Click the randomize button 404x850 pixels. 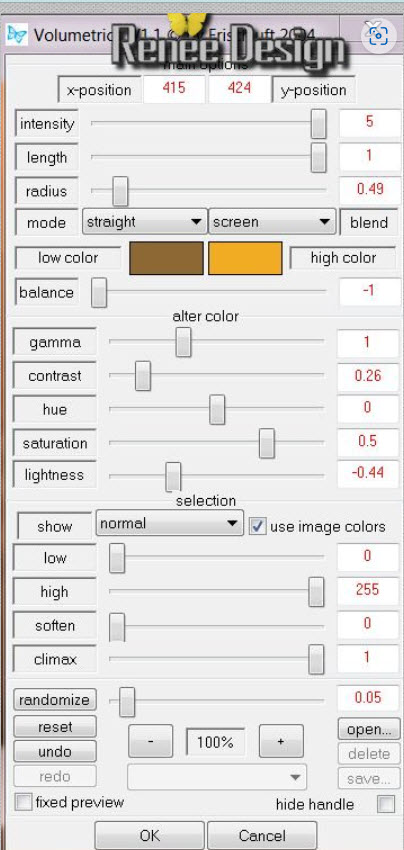[x=55, y=700]
